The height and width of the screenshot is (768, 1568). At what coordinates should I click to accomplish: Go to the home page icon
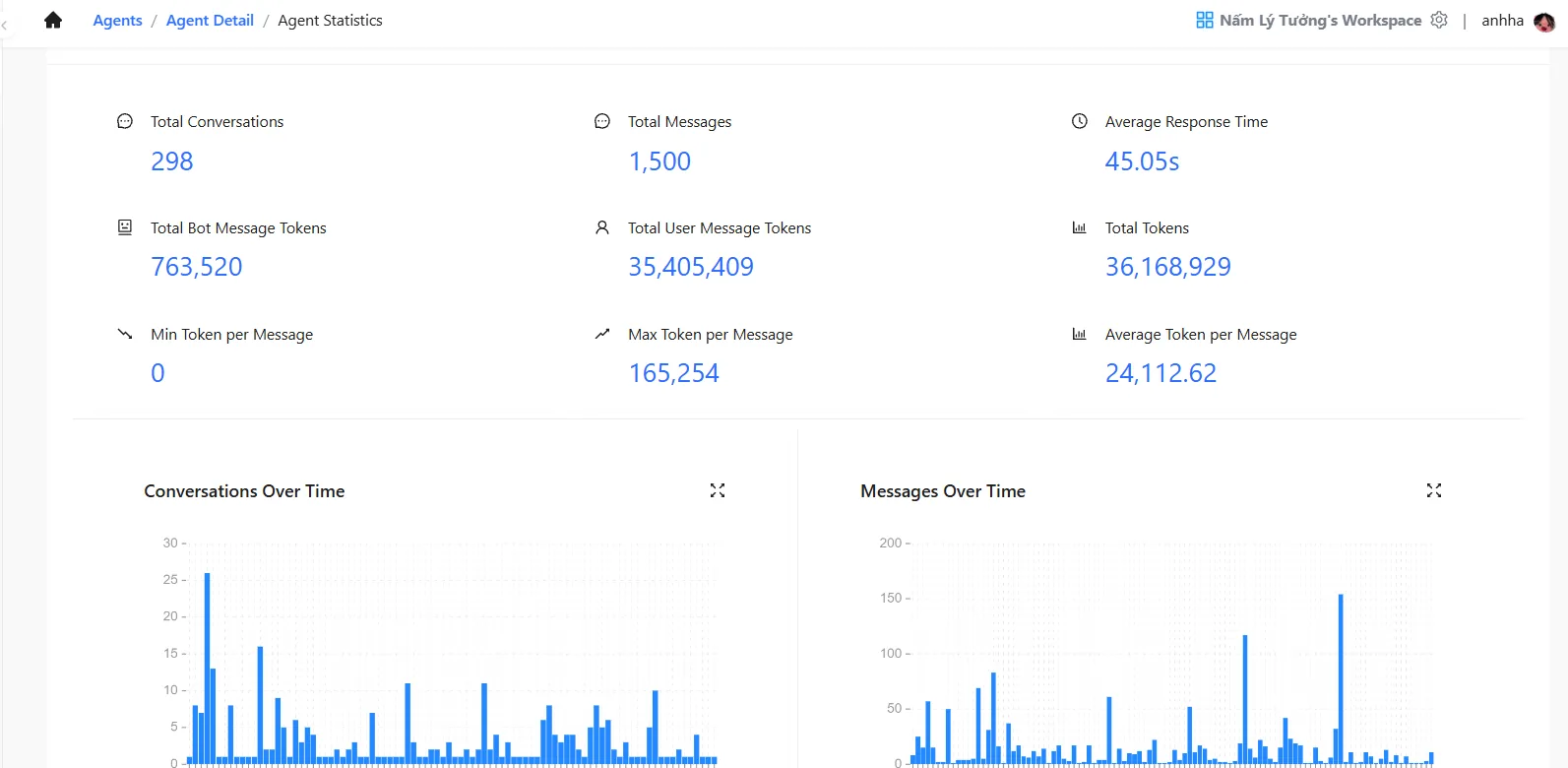(53, 21)
